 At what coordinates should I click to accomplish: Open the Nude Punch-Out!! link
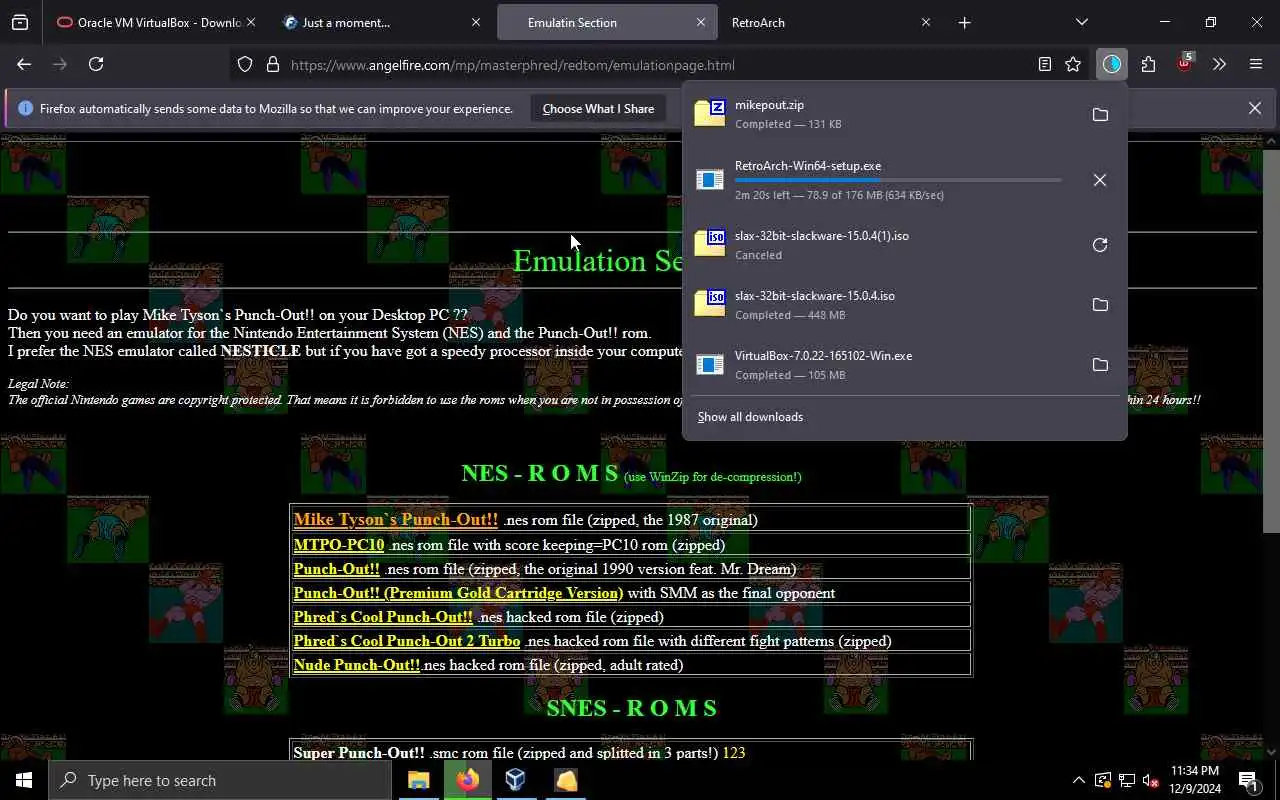(x=357, y=665)
